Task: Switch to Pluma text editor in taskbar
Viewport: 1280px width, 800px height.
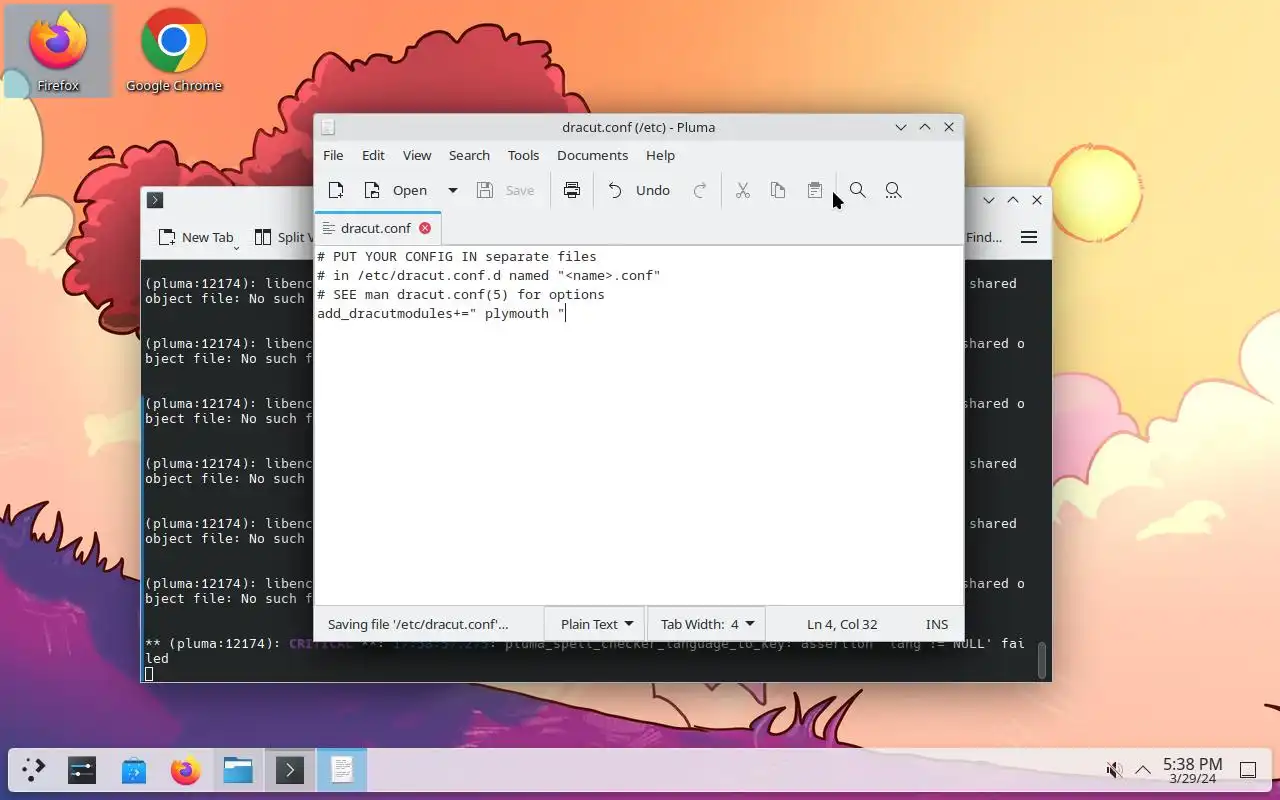Action: click(x=342, y=770)
